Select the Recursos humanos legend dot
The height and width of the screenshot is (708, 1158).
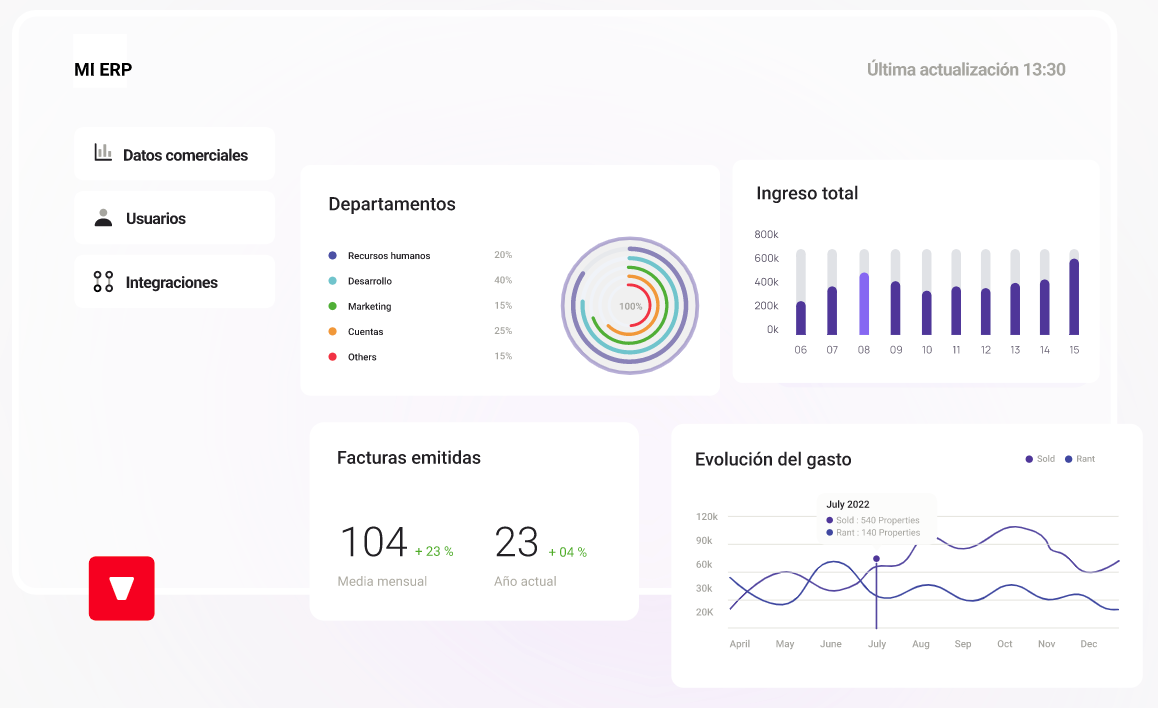(x=332, y=255)
